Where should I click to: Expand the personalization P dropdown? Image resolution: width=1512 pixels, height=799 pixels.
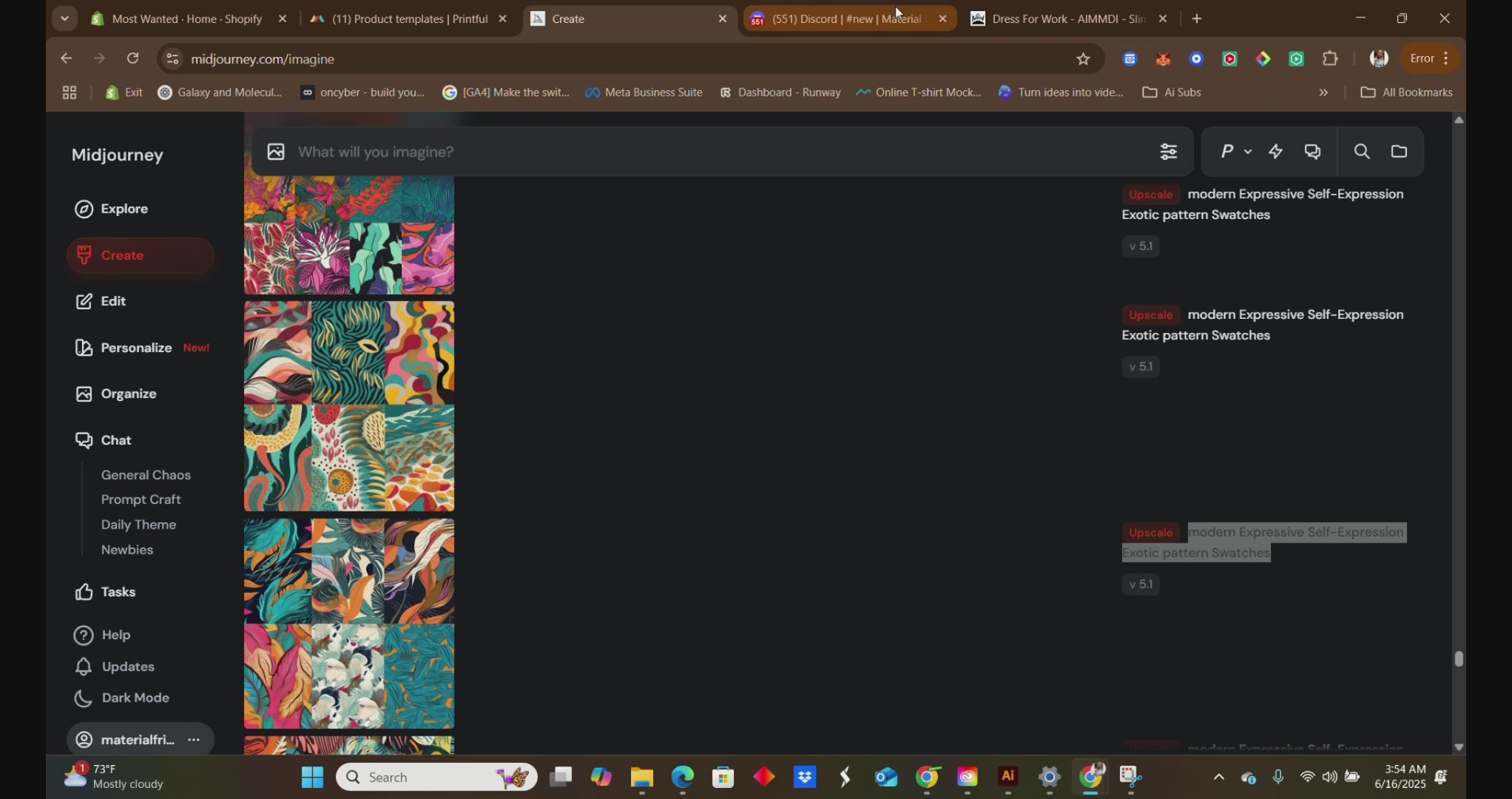click(x=1235, y=152)
